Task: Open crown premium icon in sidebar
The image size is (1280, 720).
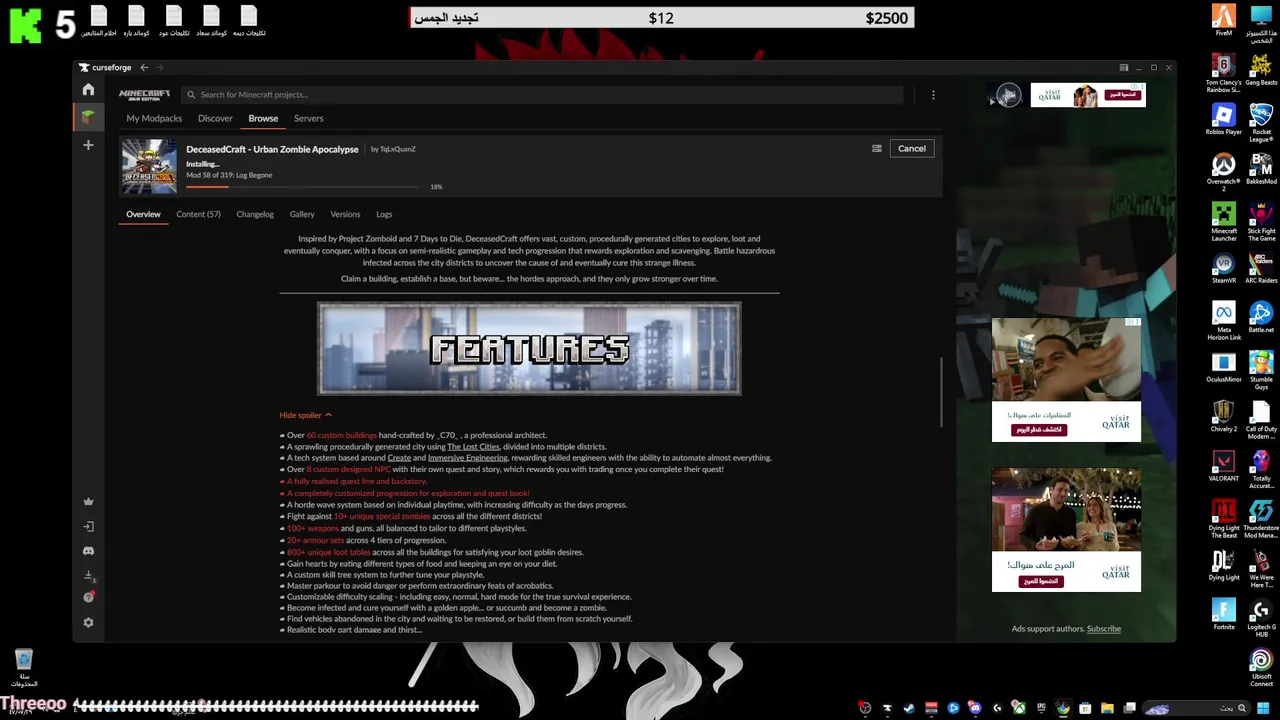Action: click(88, 502)
